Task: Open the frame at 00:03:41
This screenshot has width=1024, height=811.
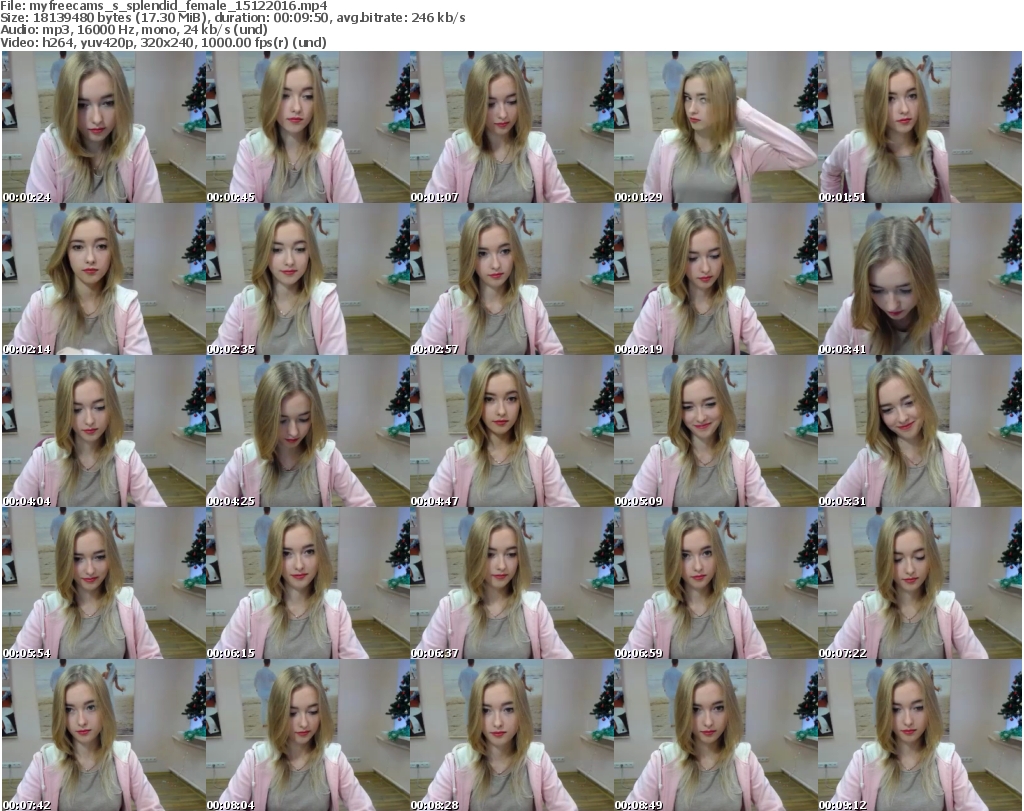Action: point(920,279)
